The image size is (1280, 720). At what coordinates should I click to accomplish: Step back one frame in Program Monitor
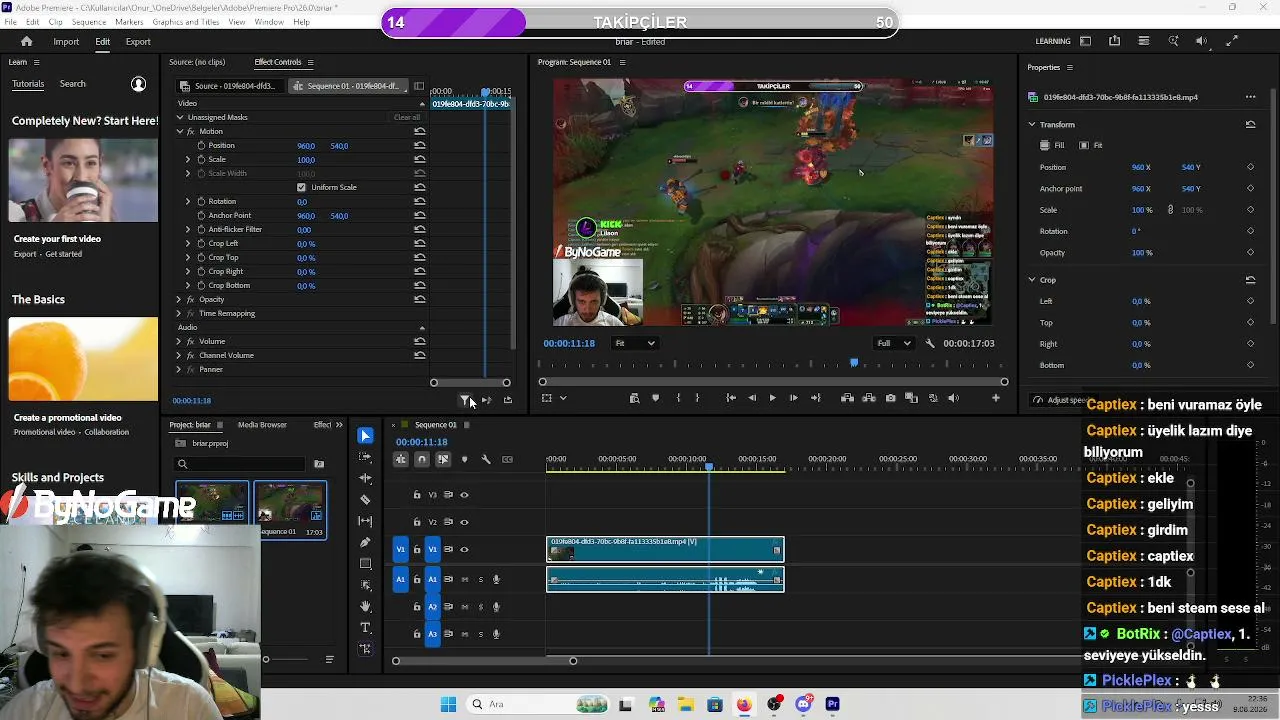coord(752,398)
